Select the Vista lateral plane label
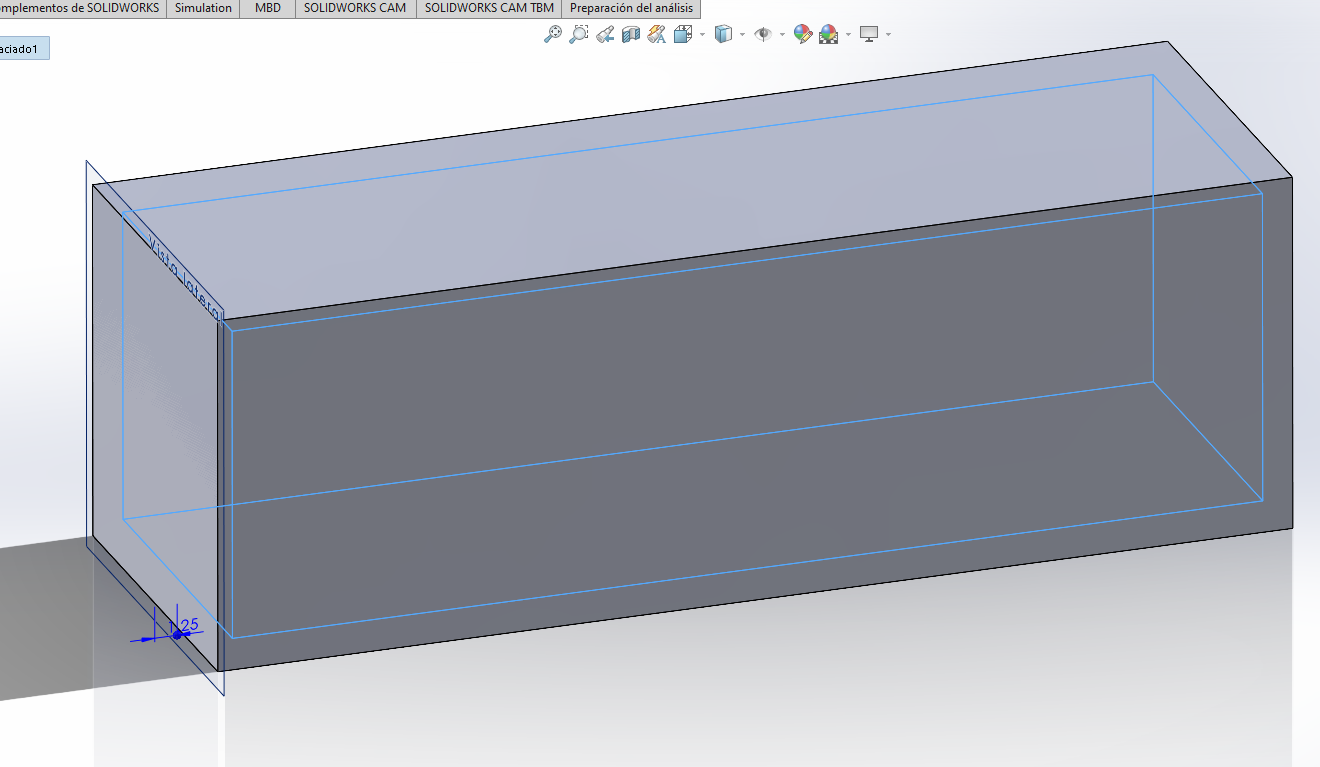 (x=184, y=279)
